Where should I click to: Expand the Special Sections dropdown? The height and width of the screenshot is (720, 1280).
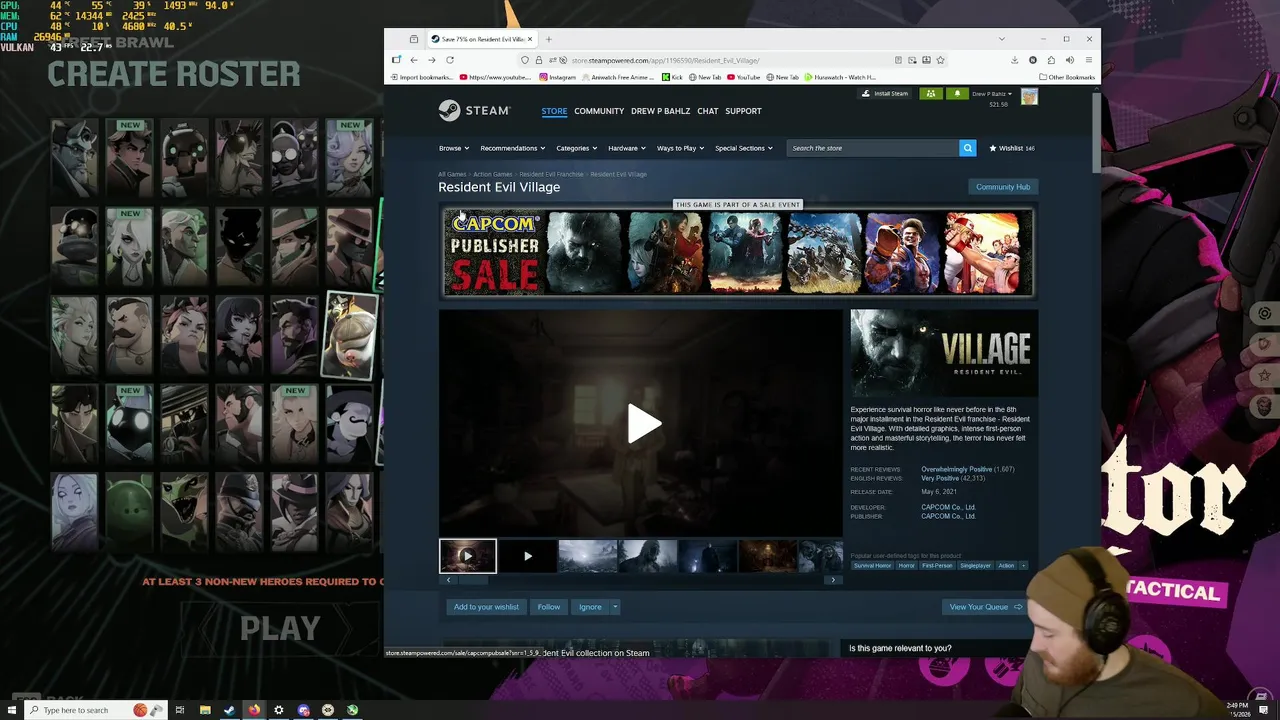(743, 148)
